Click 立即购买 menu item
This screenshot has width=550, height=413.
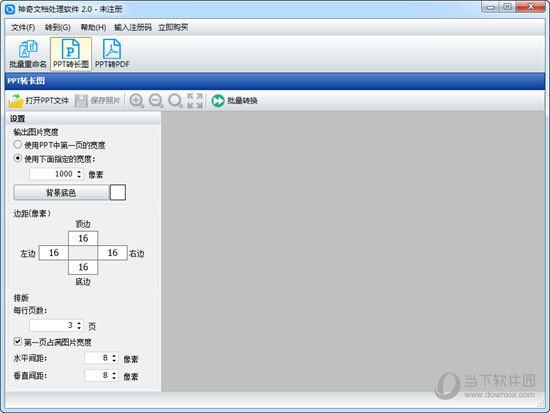pos(173,27)
